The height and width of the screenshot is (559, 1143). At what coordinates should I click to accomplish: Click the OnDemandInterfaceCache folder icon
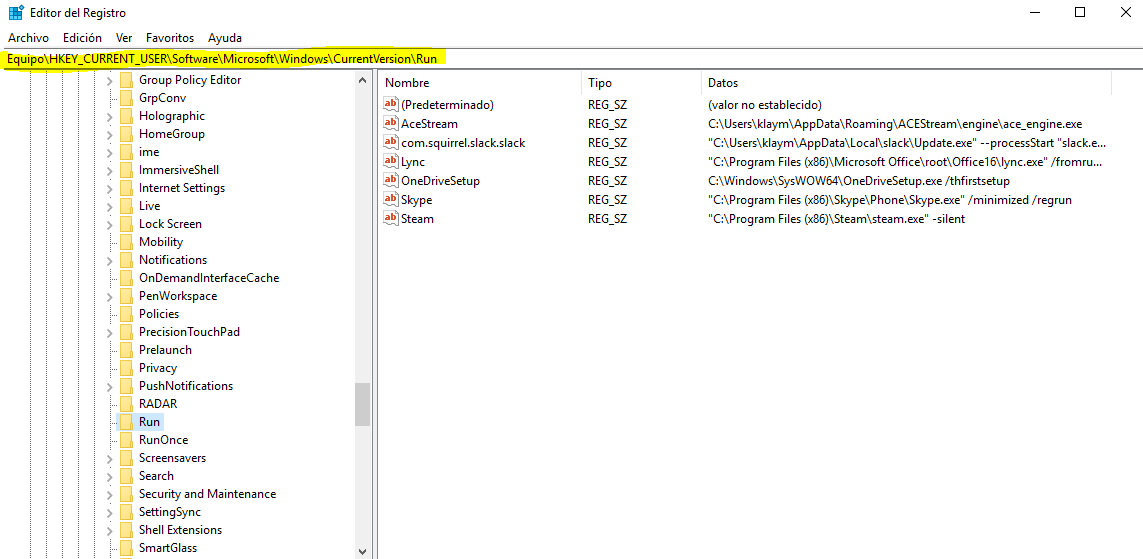click(126, 278)
